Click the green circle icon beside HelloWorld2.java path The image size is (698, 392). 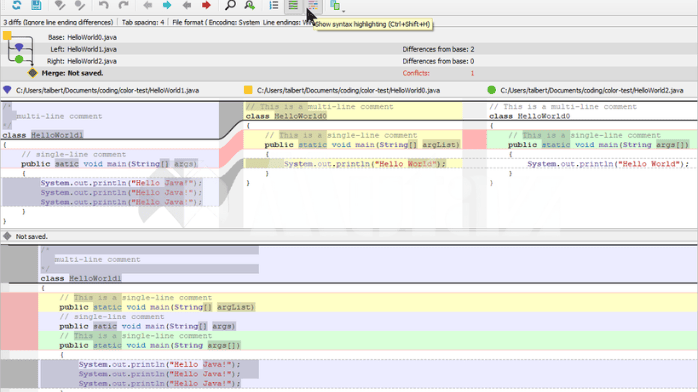pyautogui.click(x=491, y=90)
